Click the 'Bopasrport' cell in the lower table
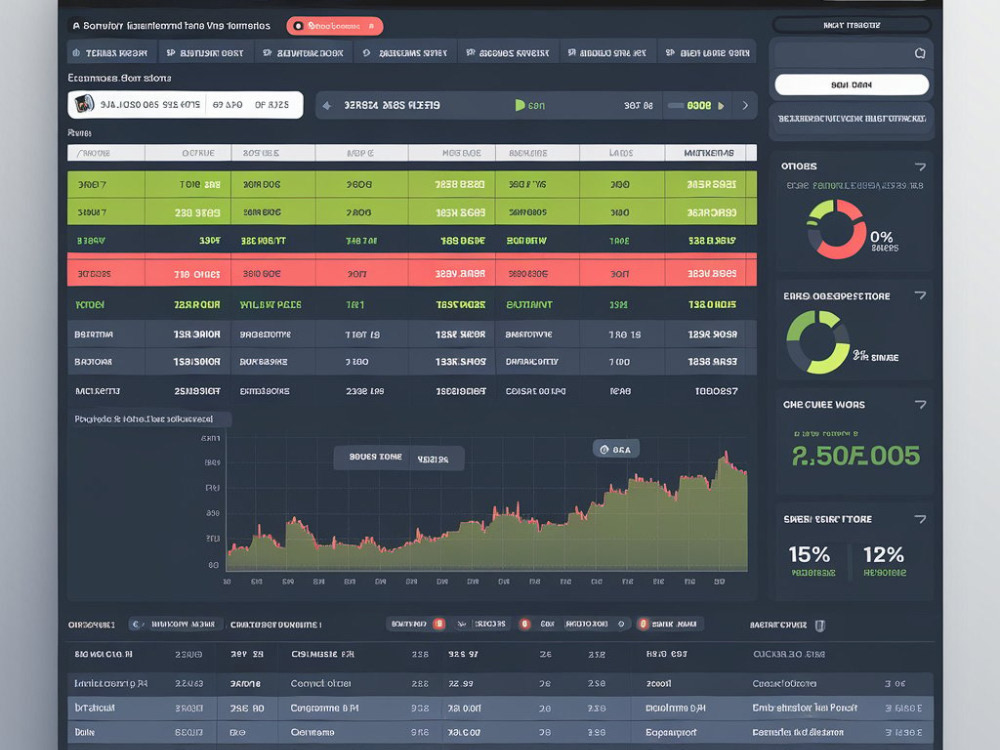The height and width of the screenshot is (750, 1000). [671, 732]
